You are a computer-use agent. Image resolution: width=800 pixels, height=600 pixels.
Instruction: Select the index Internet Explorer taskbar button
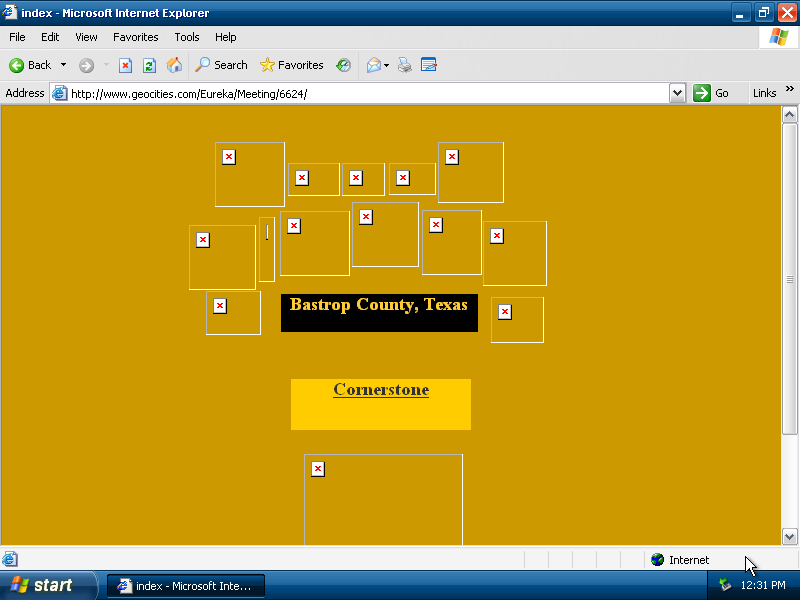[x=186, y=586]
